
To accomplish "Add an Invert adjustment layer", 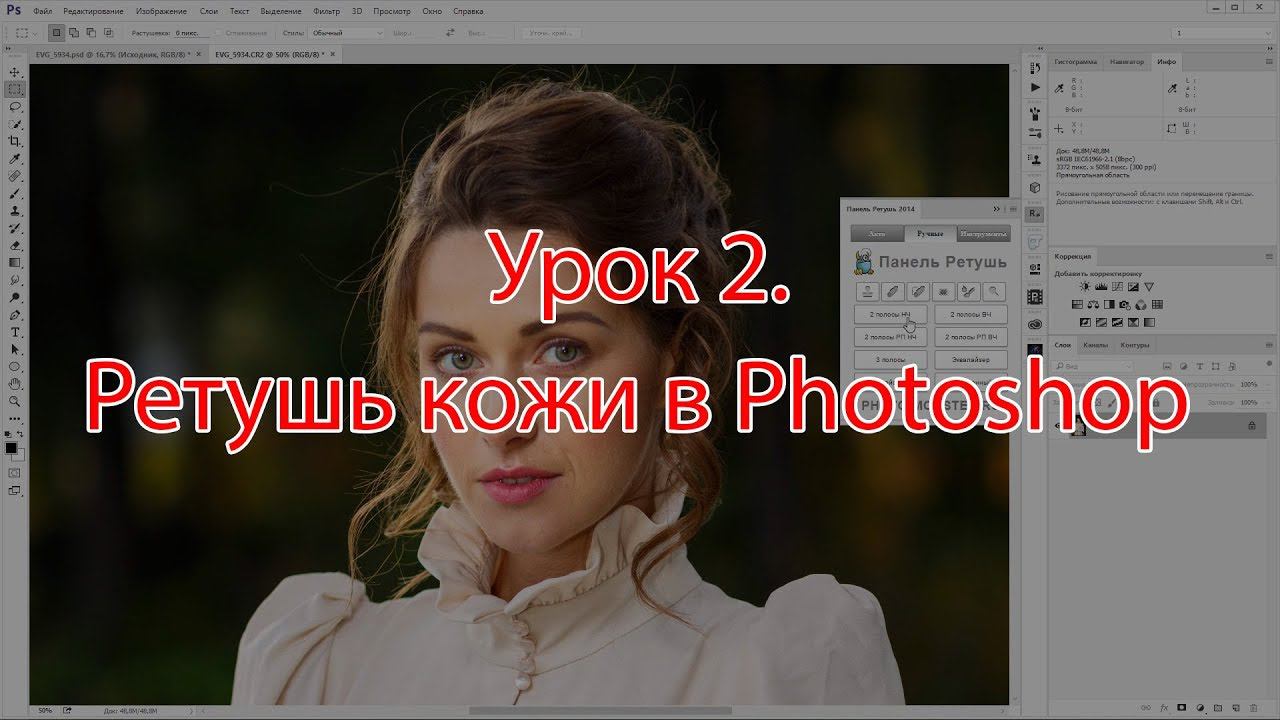I will coord(1085,322).
